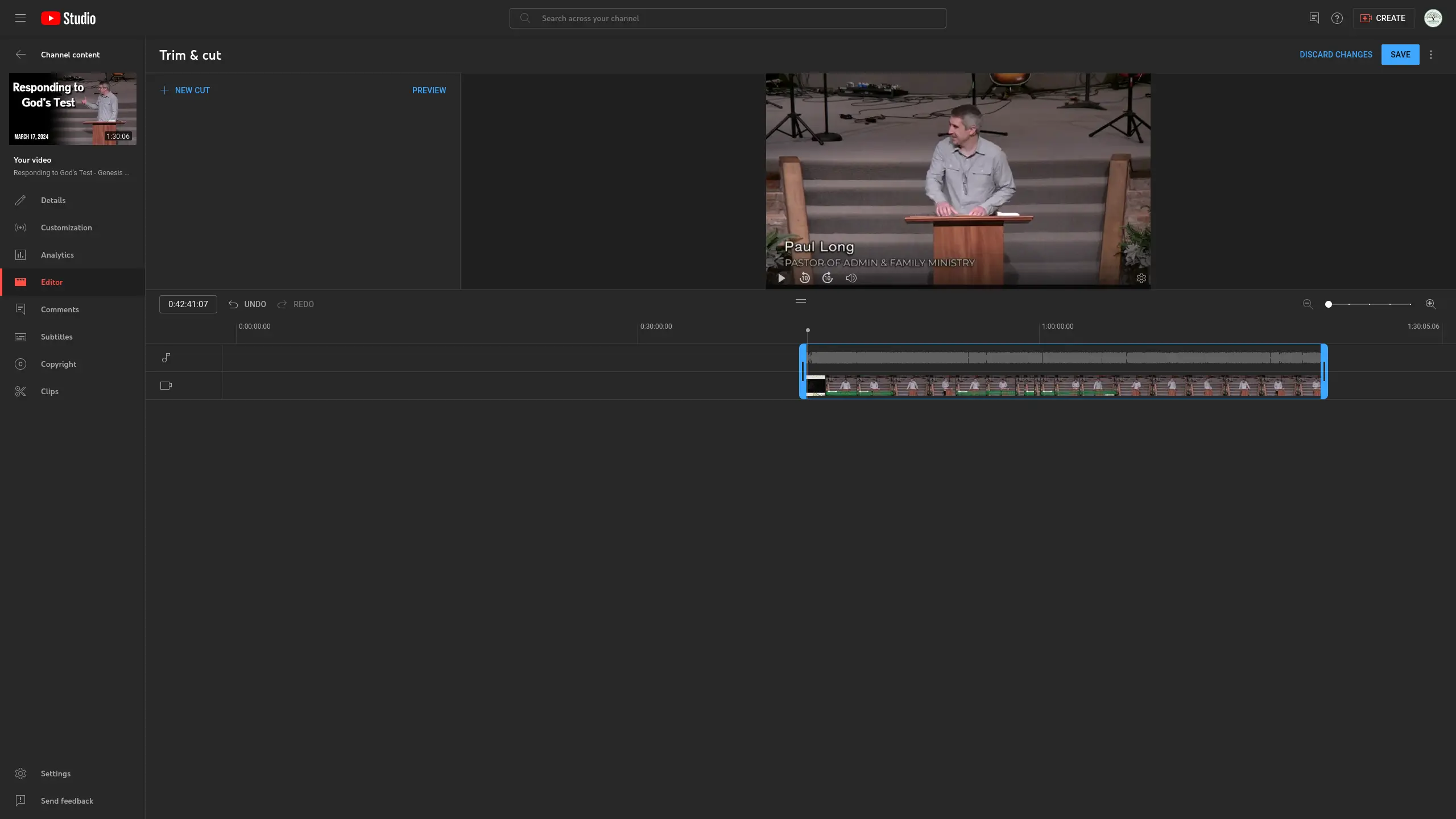Open the send feedback panel from the top bar
The image size is (1456, 819).
tap(1314, 18)
